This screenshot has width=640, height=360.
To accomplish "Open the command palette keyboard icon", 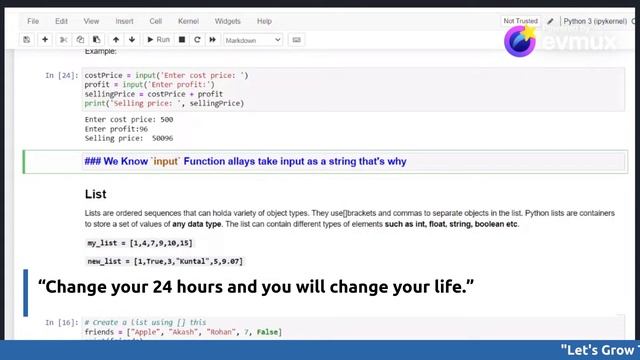I will pyautogui.click(x=296, y=40).
